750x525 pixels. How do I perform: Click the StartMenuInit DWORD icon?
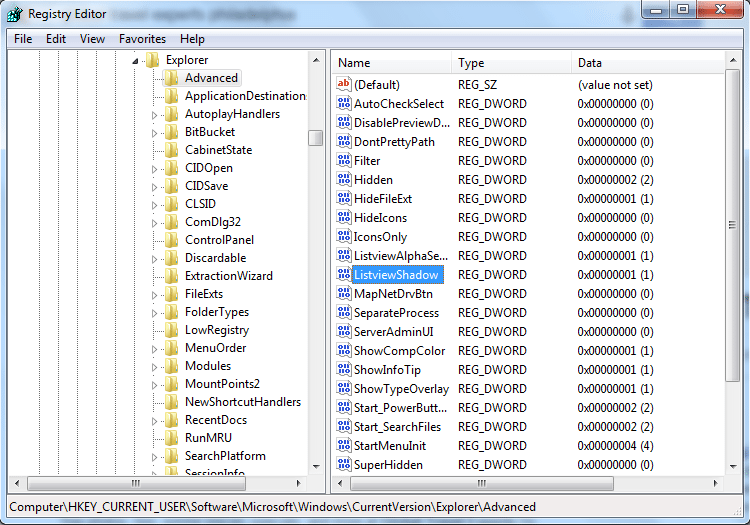(x=344, y=445)
